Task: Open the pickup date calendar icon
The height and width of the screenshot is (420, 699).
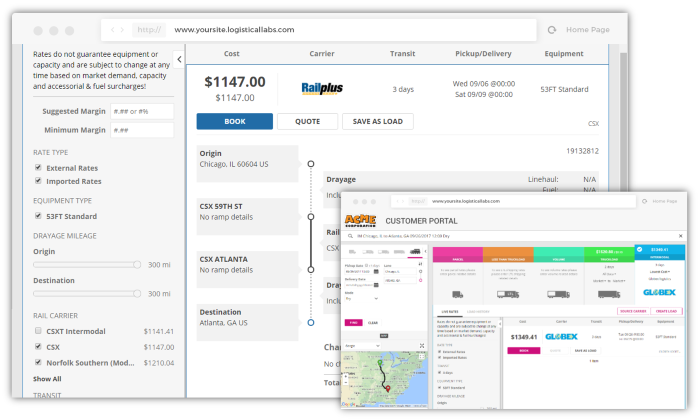Action: click(376, 272)
